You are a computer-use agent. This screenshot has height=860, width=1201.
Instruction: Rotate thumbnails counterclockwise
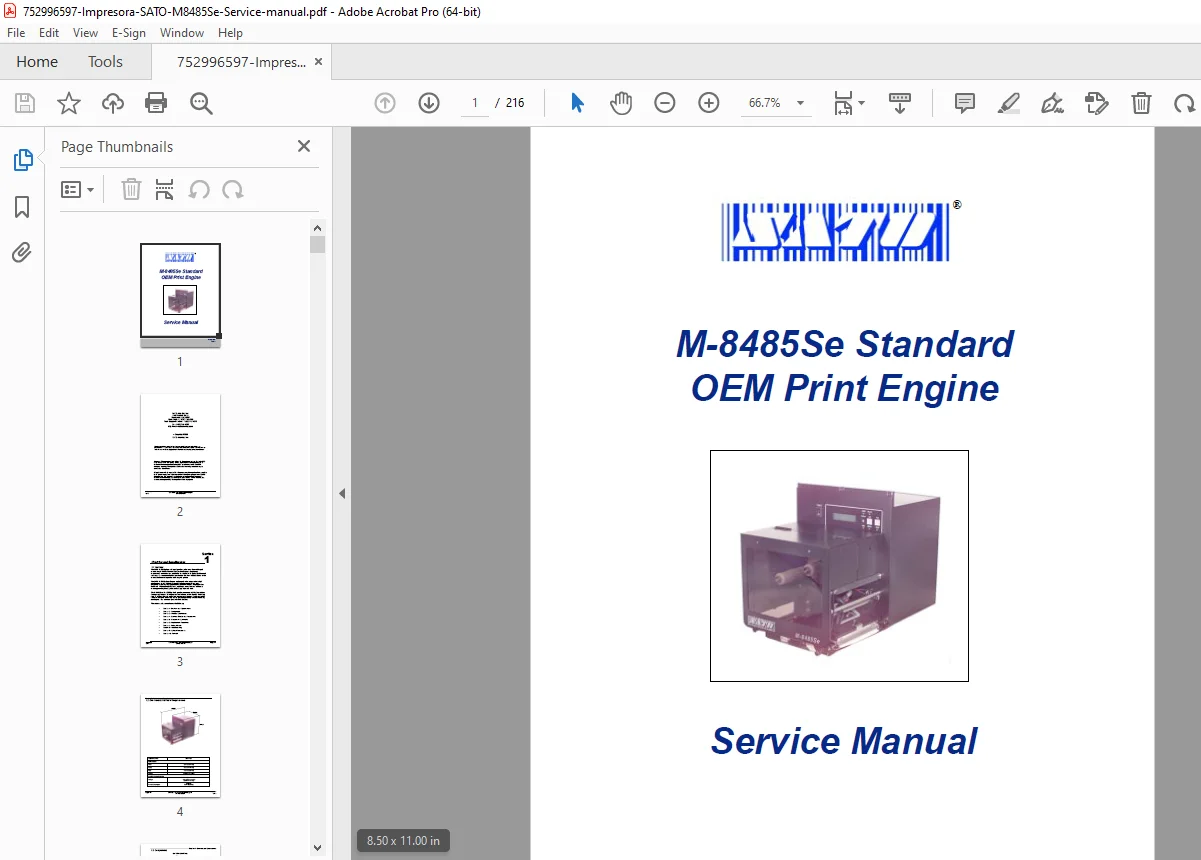click(199, 190)
